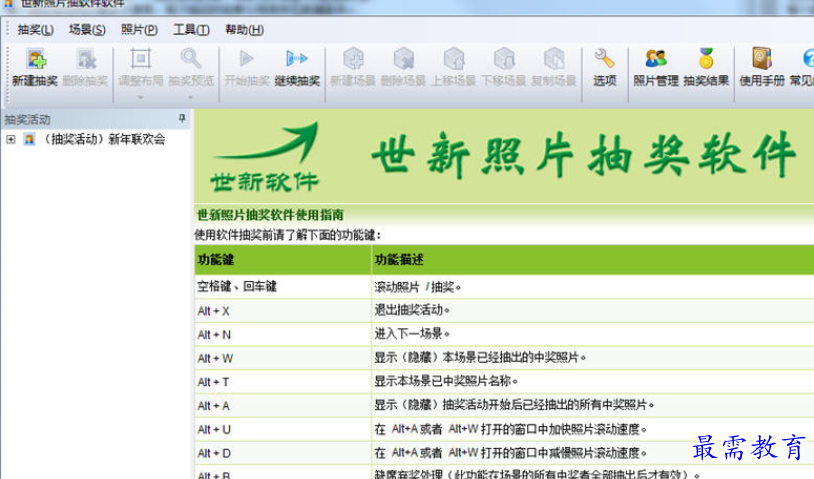Open 抽奖结果 medal icon
Screen dimensions: 814x479
click(706, 59)
